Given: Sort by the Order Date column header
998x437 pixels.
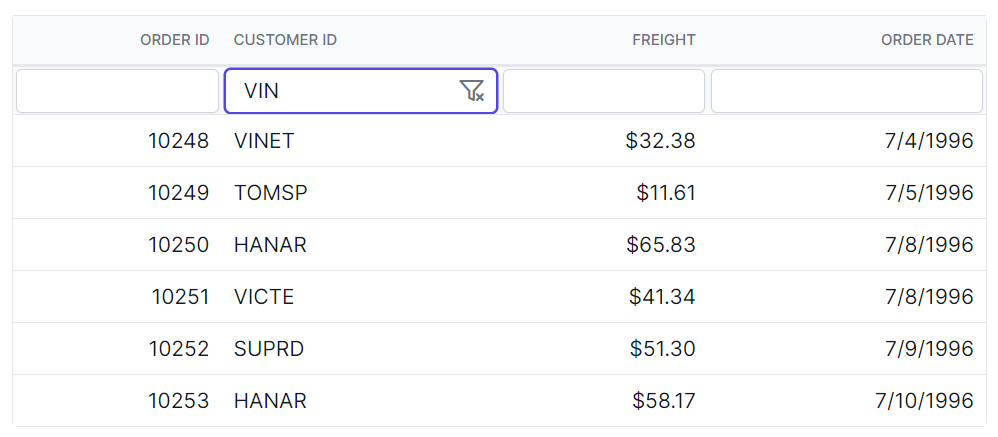Looking at the screenshot, I should pos(926,40).
